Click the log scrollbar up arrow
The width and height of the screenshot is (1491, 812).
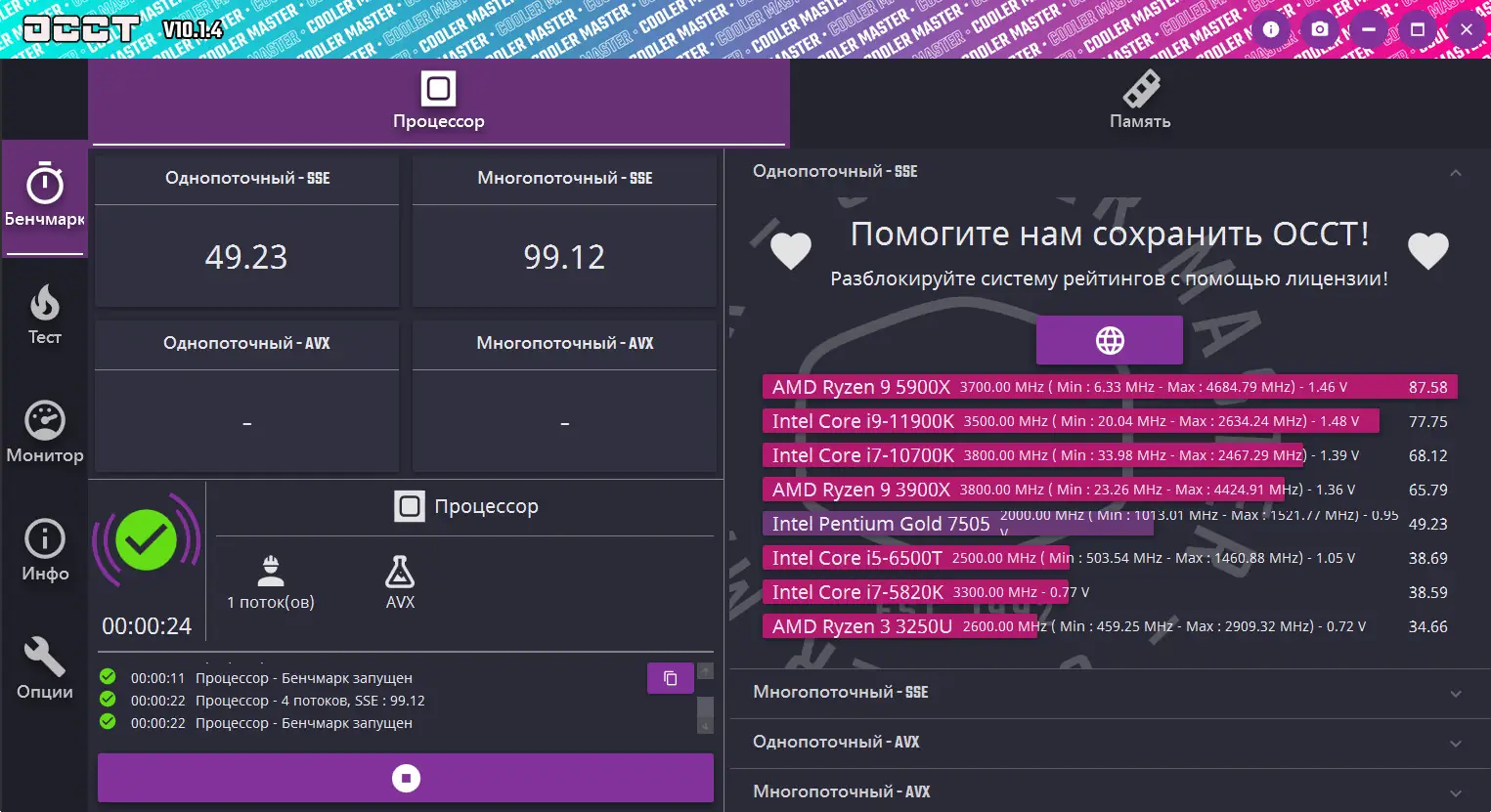coord(705,671)
